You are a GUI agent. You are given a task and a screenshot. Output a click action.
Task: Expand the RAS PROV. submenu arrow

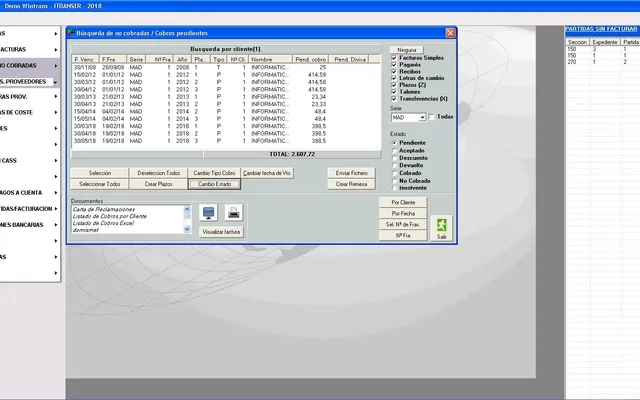click(56, 97)
